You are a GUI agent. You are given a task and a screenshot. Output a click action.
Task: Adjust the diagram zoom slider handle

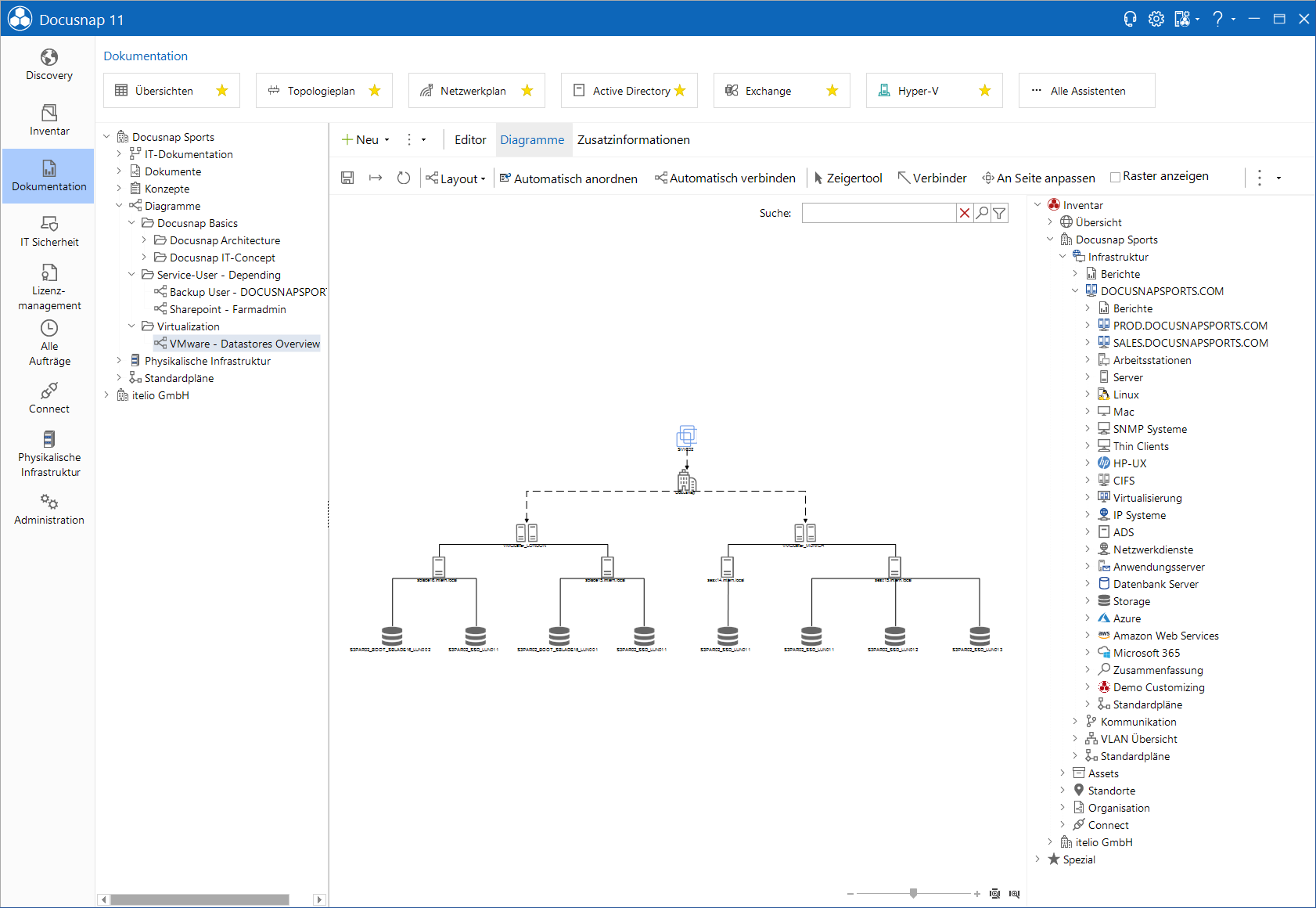coord(913,893)
